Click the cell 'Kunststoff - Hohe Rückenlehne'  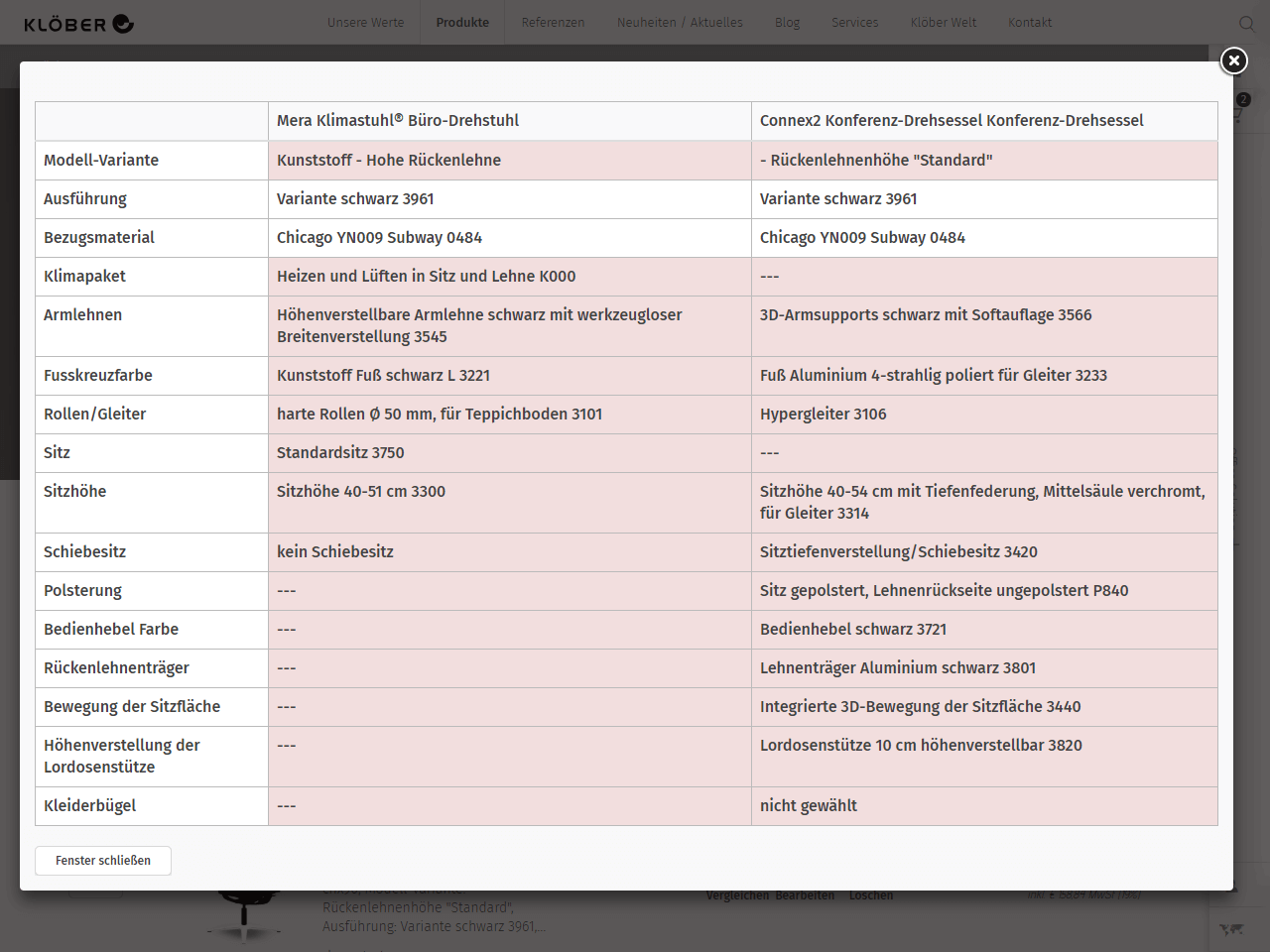510,161
